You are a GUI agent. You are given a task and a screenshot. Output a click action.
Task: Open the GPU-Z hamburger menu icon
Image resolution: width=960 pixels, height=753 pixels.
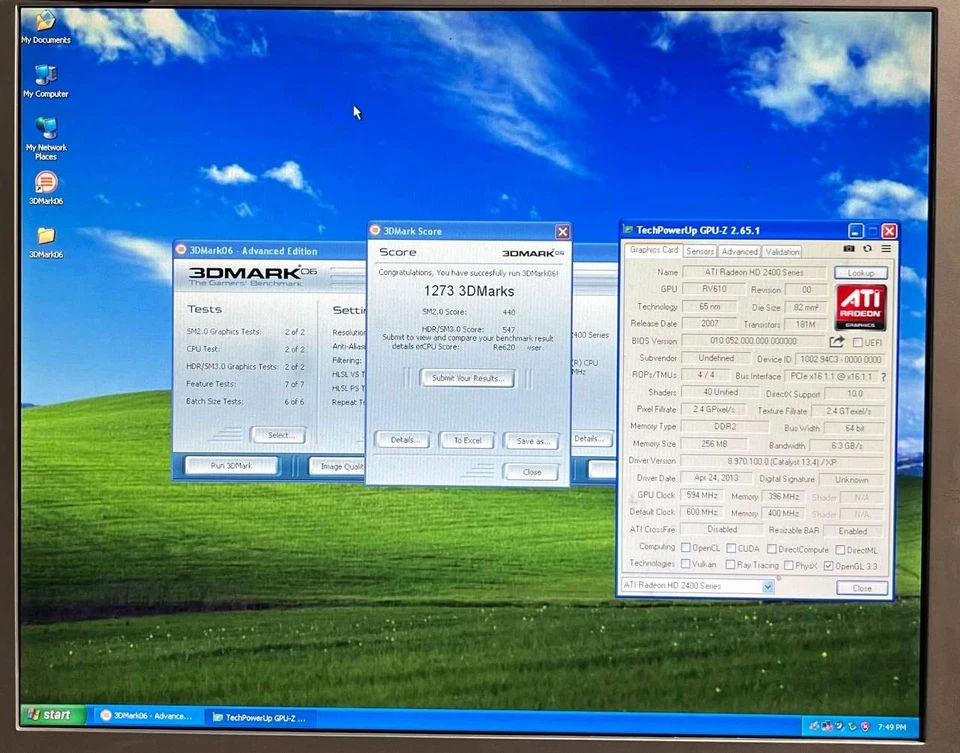[887, 247]
